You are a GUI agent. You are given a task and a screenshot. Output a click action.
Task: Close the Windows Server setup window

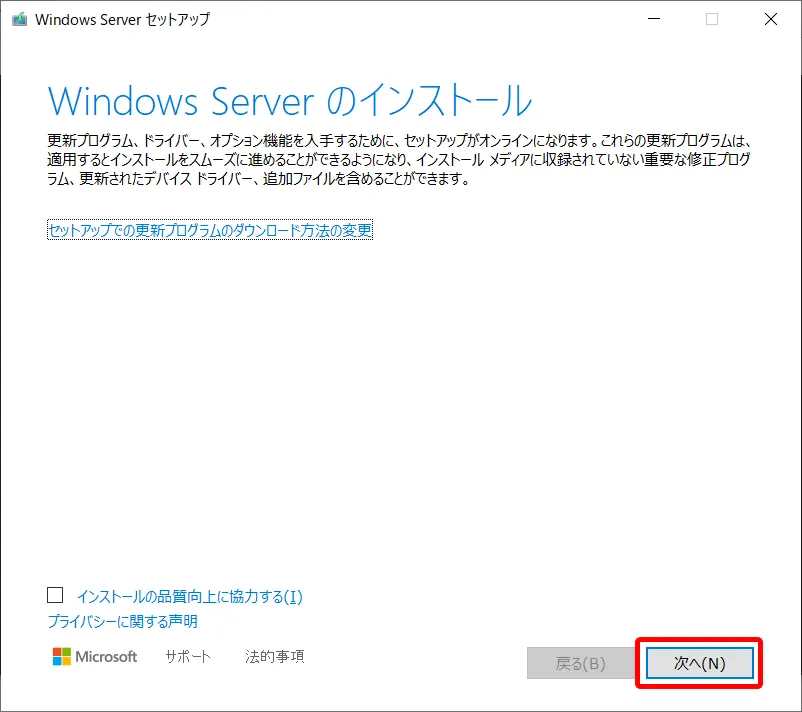(771, 19)
